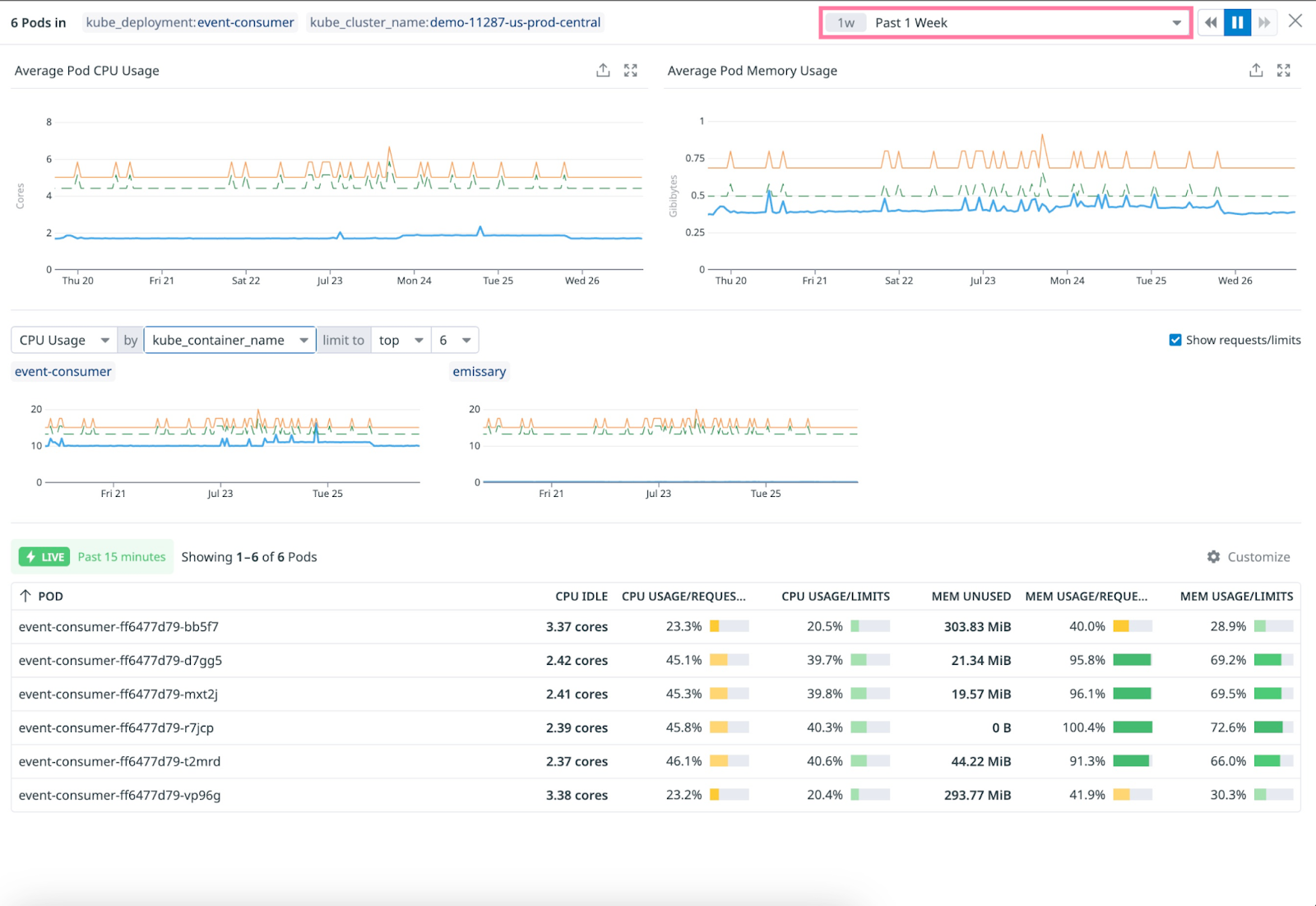Screen dimensions: 1316x906
Task: Click MEM usage/limits bar for bb5f7 pod
Action: [1273, 626]
